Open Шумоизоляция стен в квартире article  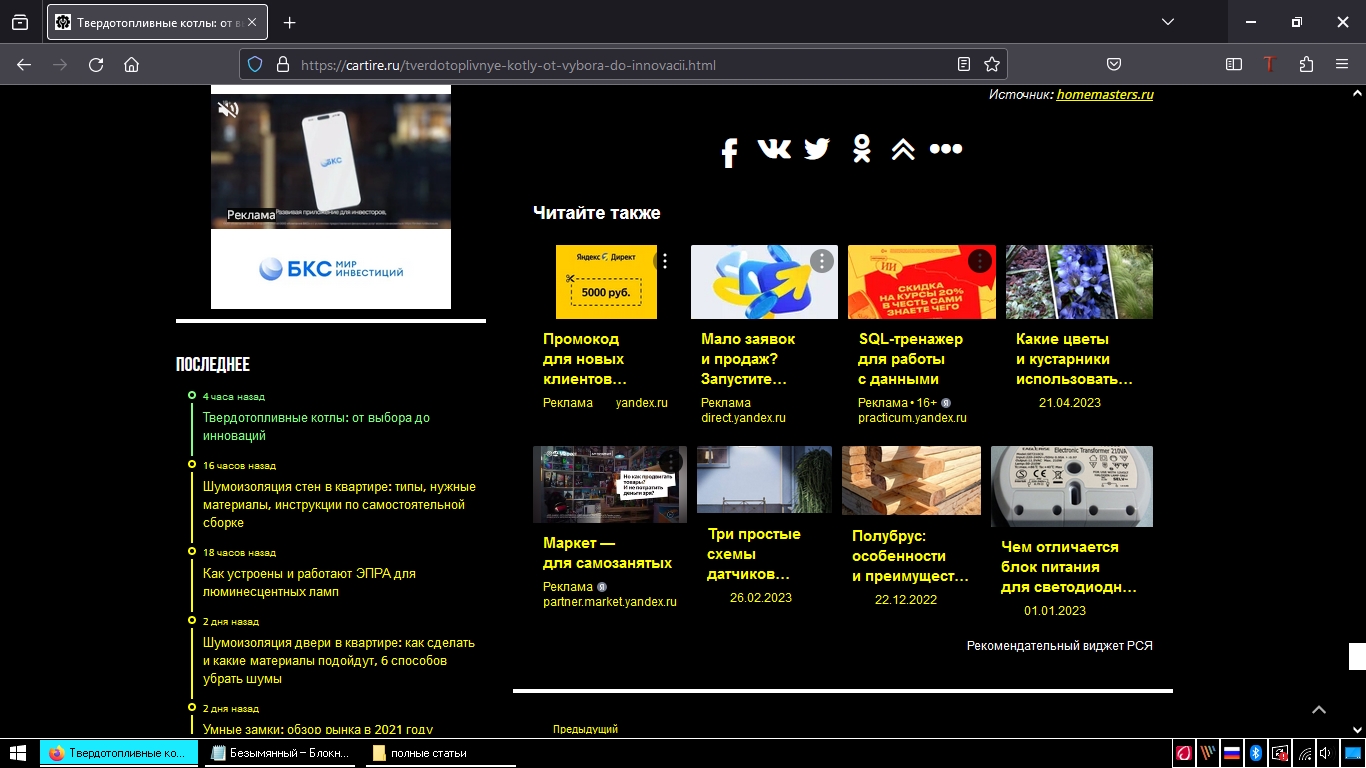tap(339, 504)
